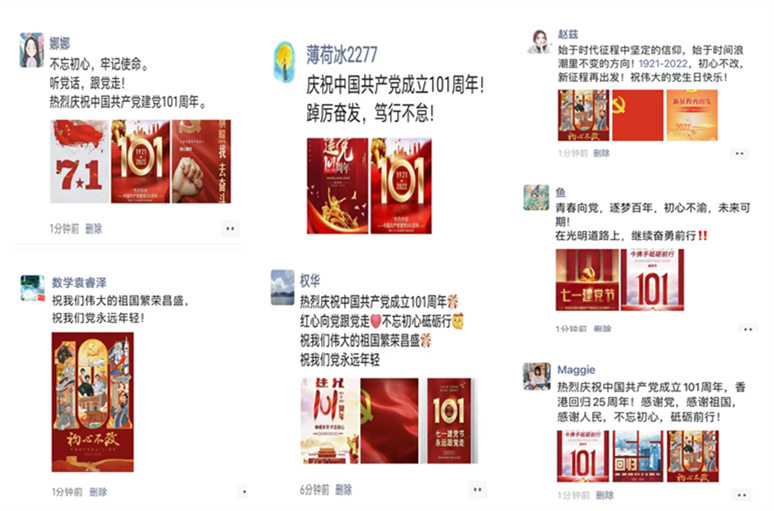Screen dimensions: 774x511
Task: Open the 鱼 username link
Action: tap(561, 192)
